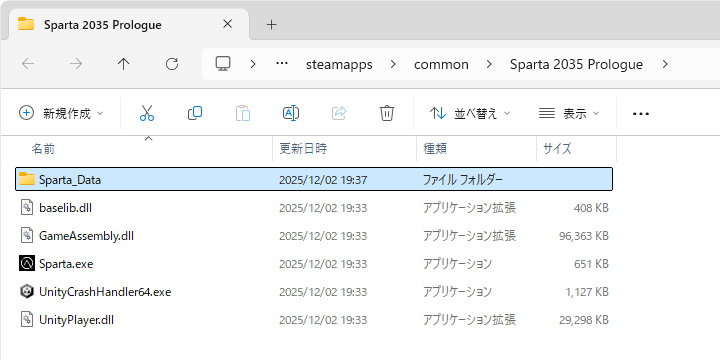720x360 pixels.
Task: Open the 表示 view dropdown
Action: (x=569, y=113)
